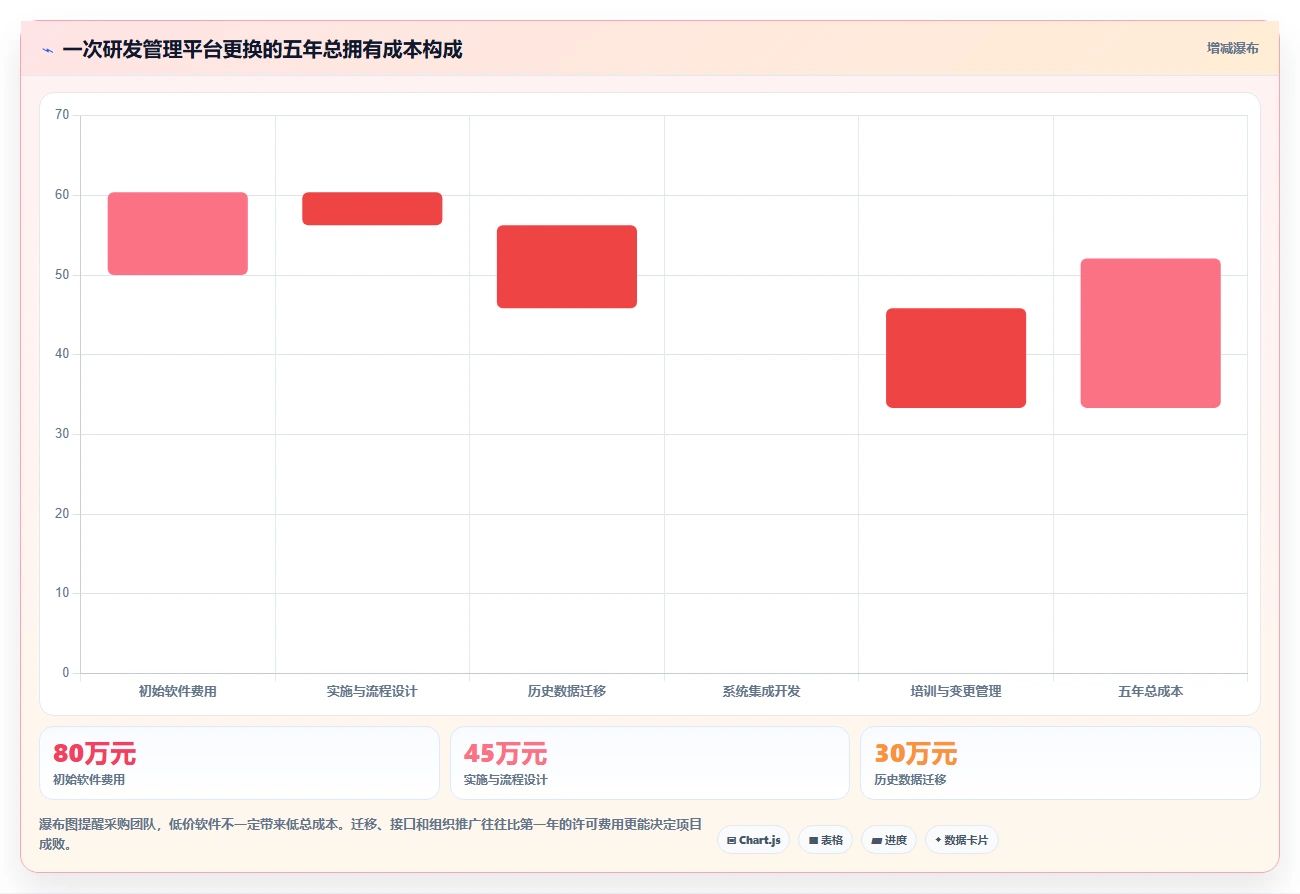Open the 80万元 初始软件费用 card
This screenshot has height=894, width=1300.
pyautogui.click(x=239, y=763)
